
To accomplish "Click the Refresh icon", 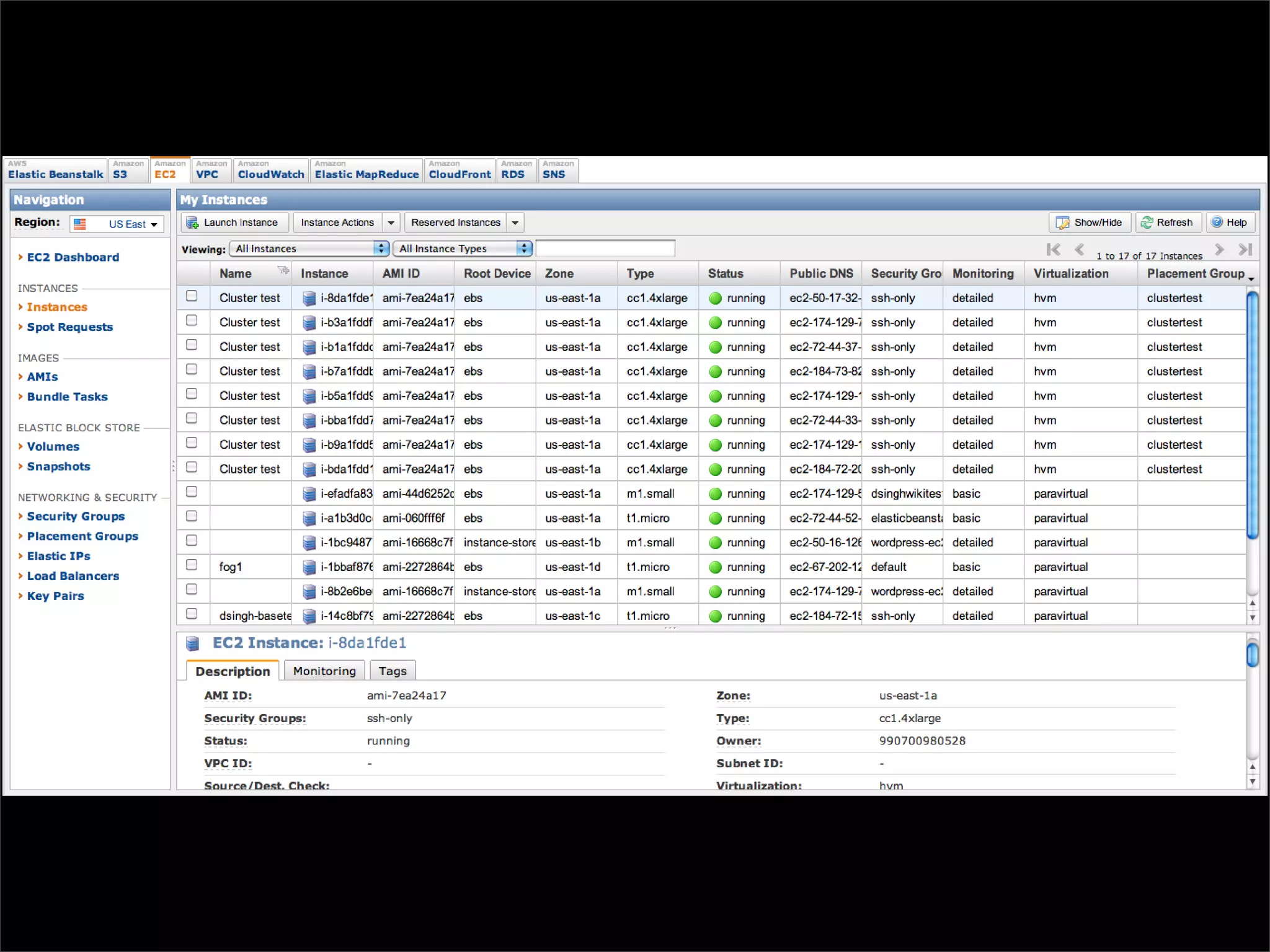I will point(1147,223).
